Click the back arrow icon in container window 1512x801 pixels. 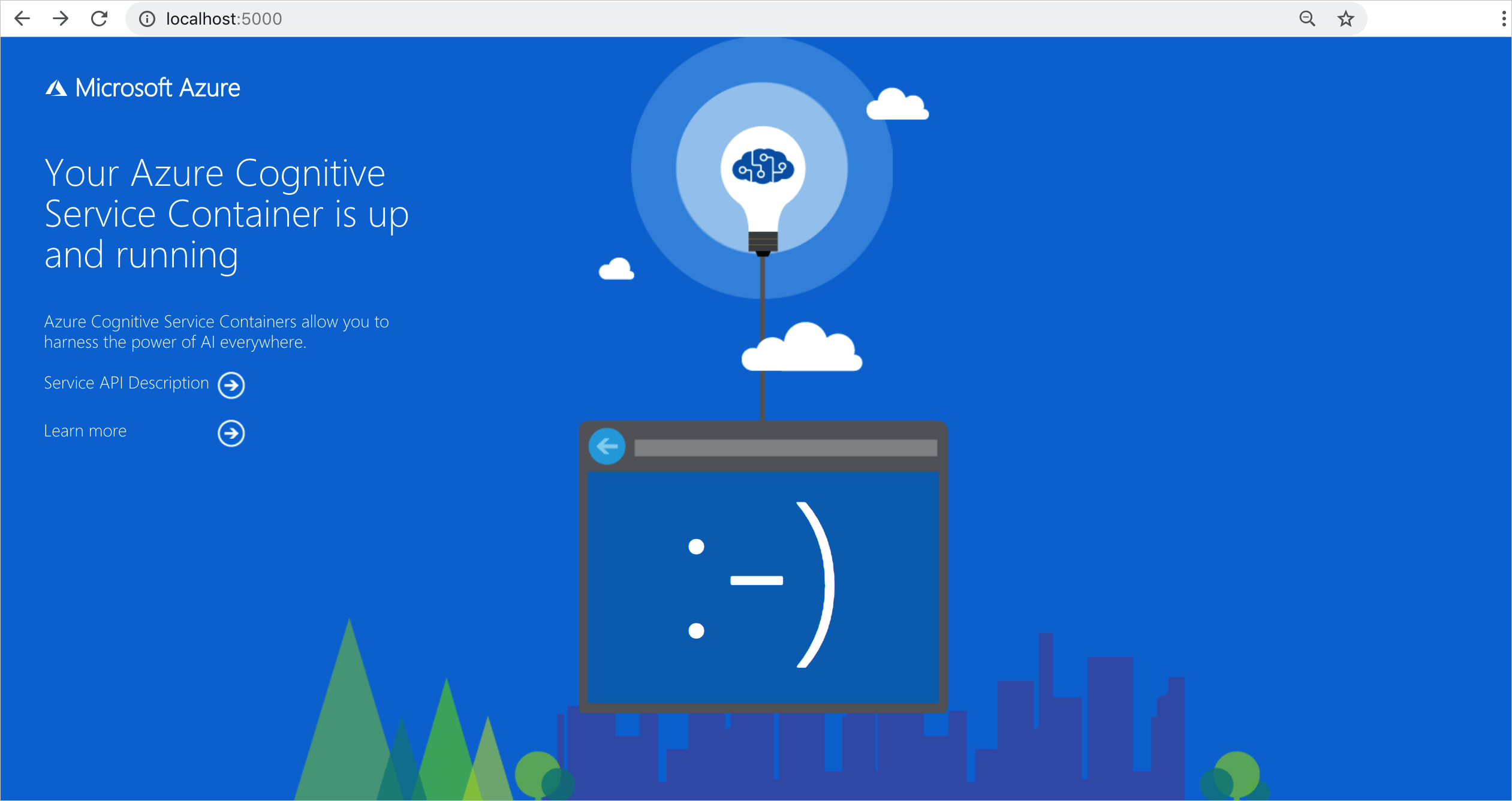coord(606,448)
